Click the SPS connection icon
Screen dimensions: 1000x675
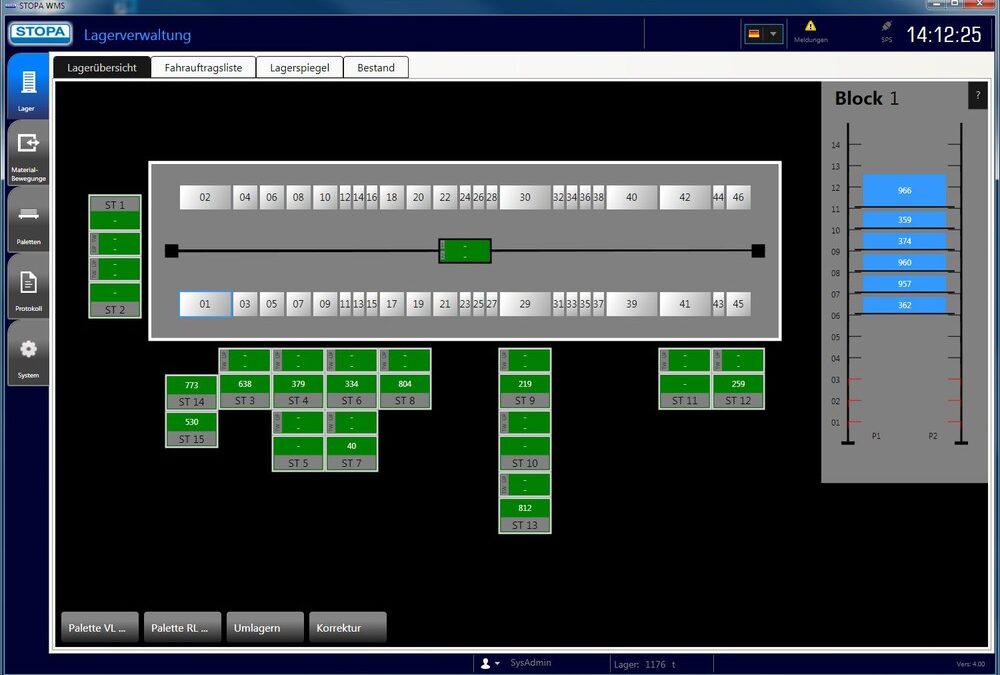coord(886,26)
